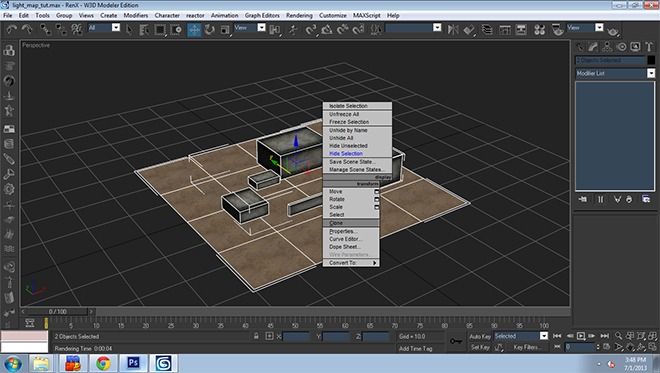Image resolution: width=660 pixels, height=373 pixels.
Task: Toggle the Angle Snap icon
Action: [327, 29]
